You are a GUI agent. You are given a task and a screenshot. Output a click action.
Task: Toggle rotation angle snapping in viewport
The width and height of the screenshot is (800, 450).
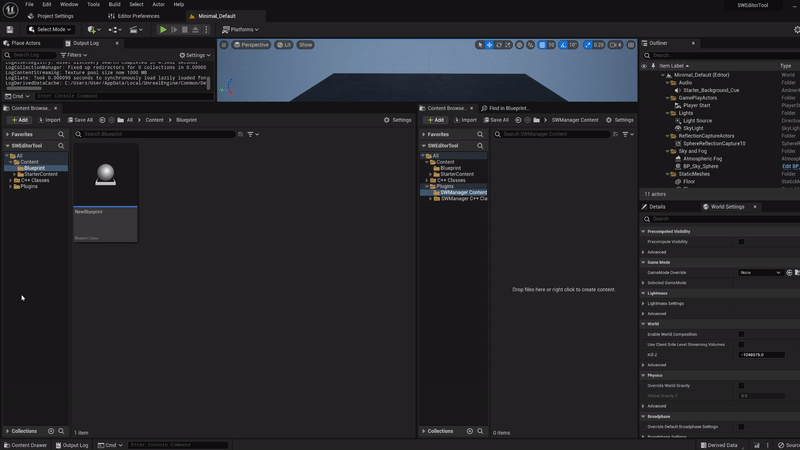[x=563, y=45]
